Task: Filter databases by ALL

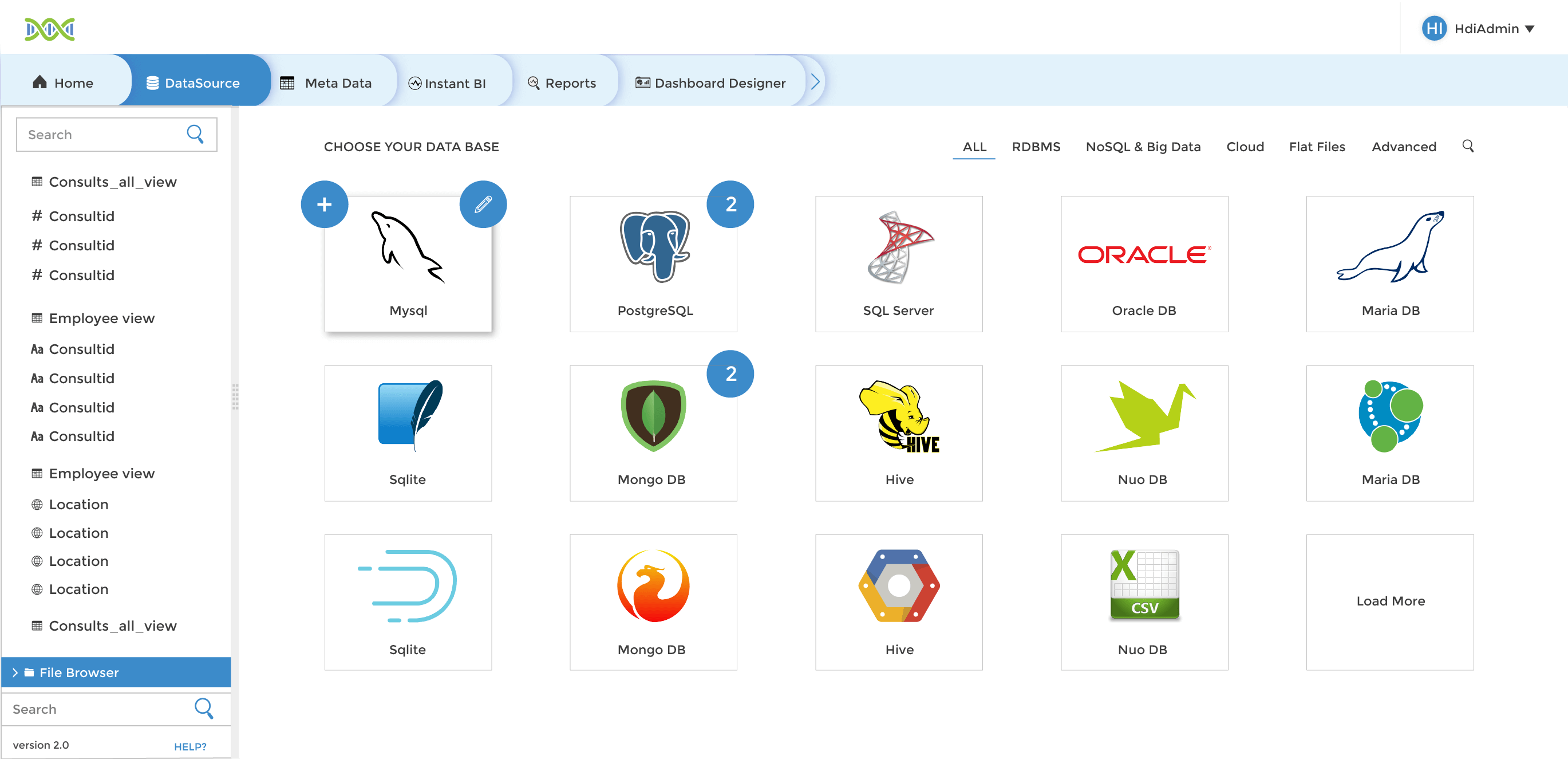Action: point(974,147)
